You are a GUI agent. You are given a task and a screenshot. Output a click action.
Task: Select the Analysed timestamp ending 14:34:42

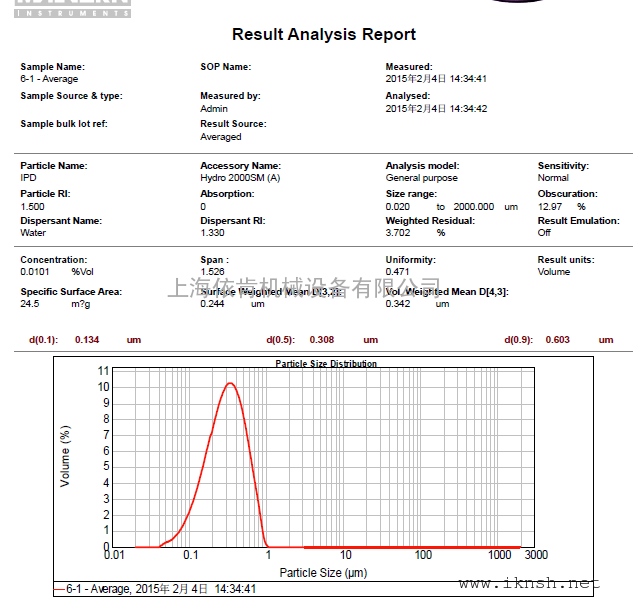click(x=436, y=109)
